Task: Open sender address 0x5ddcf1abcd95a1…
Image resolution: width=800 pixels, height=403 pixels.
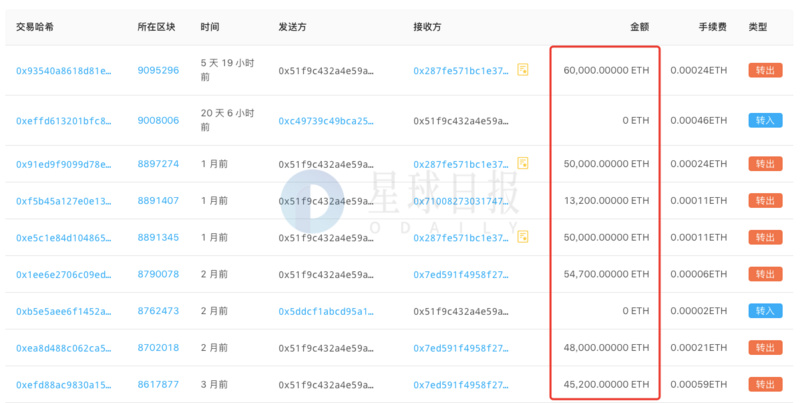Action: click(x=326, y=311)
